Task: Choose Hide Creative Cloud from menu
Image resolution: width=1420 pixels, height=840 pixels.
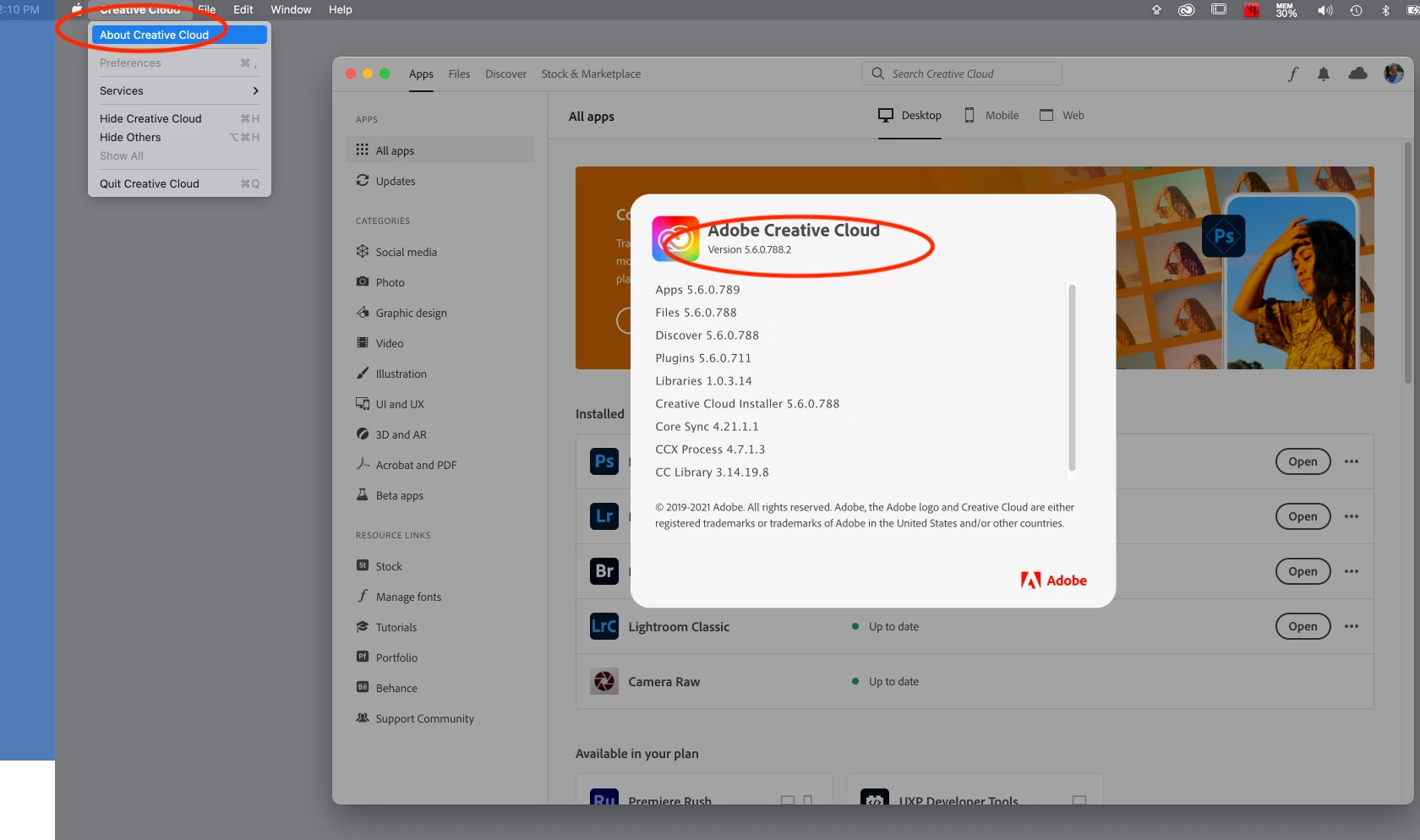Action: coord(179,118)
